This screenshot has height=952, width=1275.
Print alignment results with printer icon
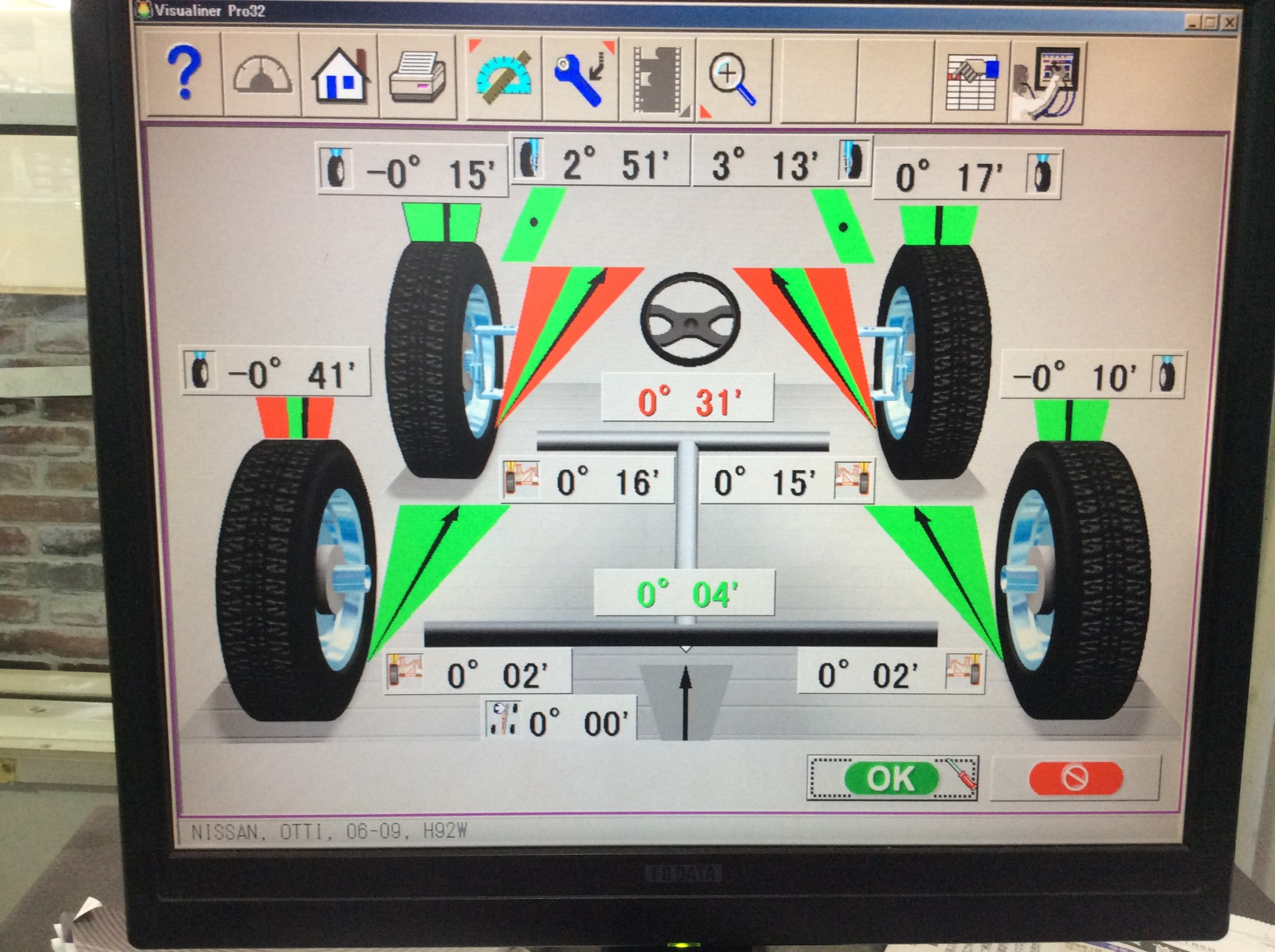tap(417, 77)
